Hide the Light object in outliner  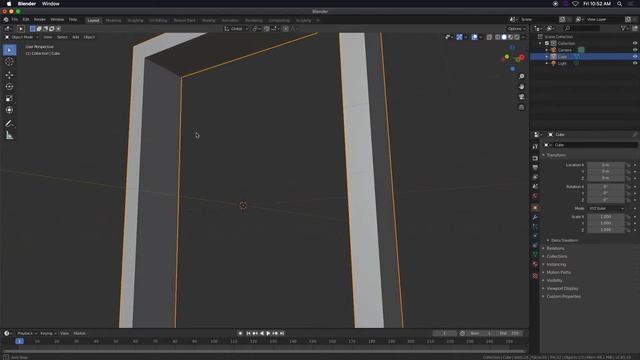(x=635, y=63)
